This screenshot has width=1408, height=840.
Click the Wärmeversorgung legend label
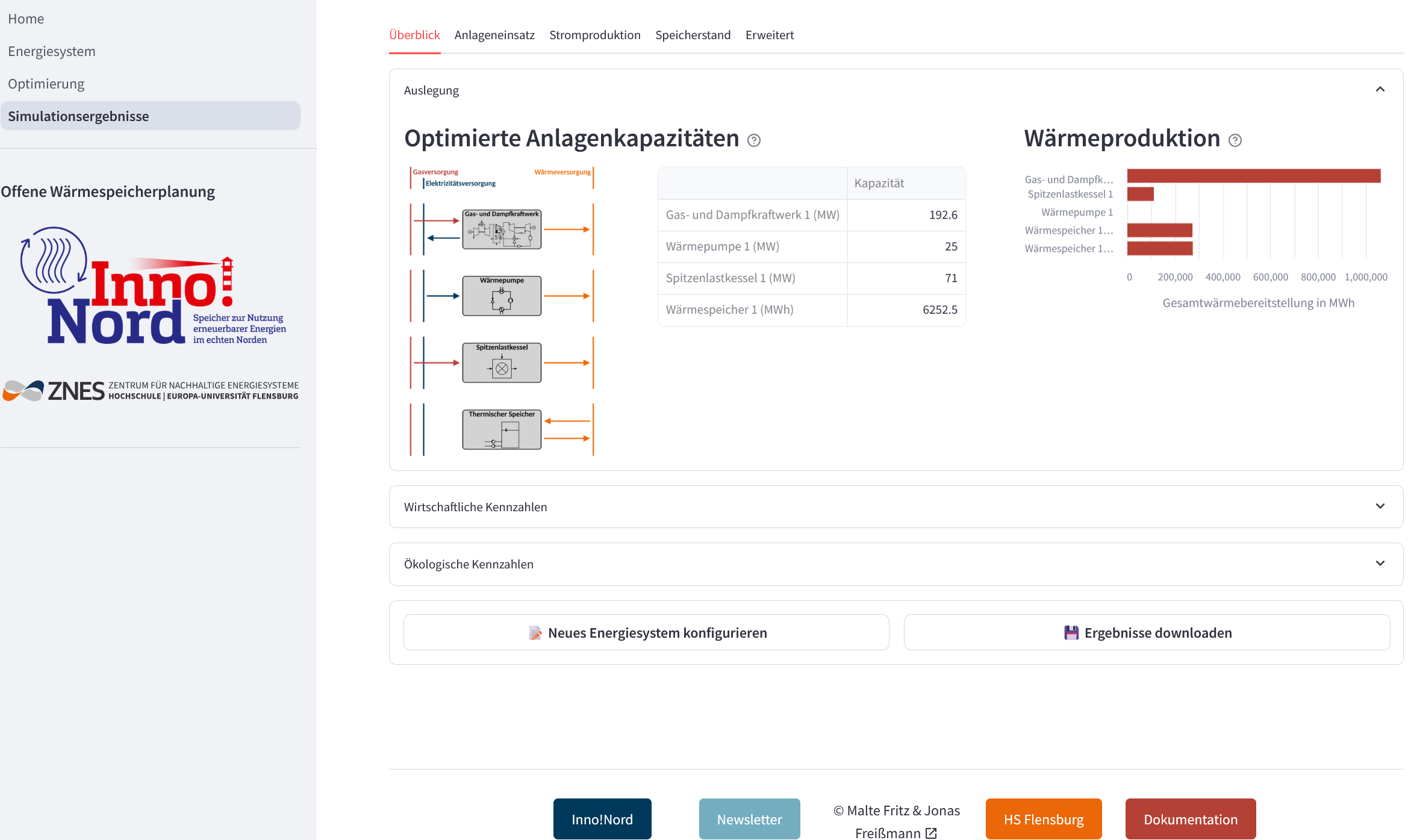point(562,172)
